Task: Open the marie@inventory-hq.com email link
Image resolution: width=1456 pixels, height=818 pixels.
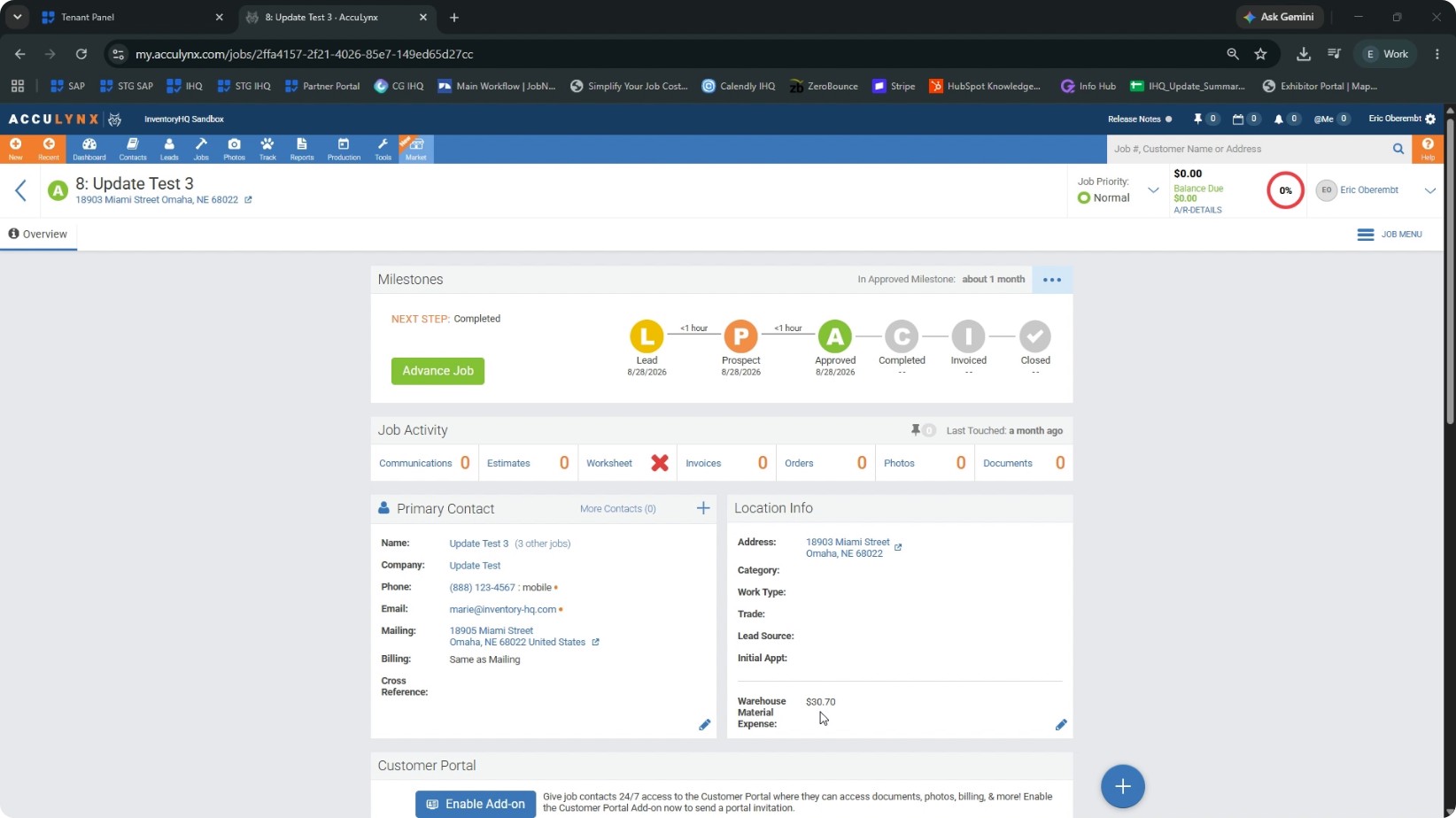Action: click(503, 609)
